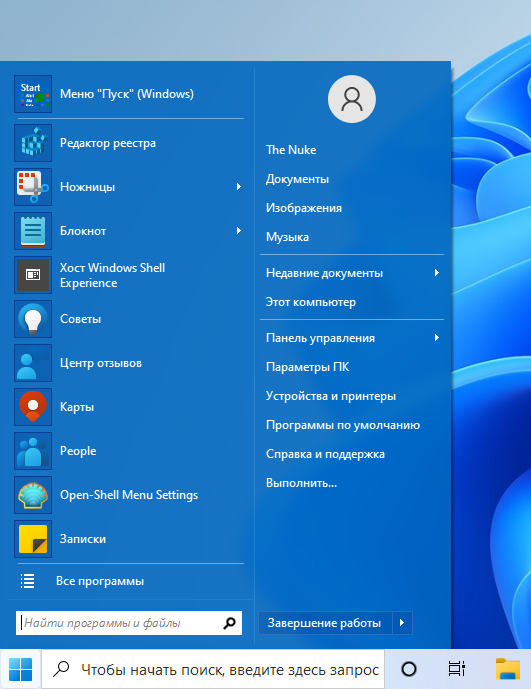The image size is (531, 689).
Task: Open the Редактор реестра registry icon
Action: tap(33, 143)
